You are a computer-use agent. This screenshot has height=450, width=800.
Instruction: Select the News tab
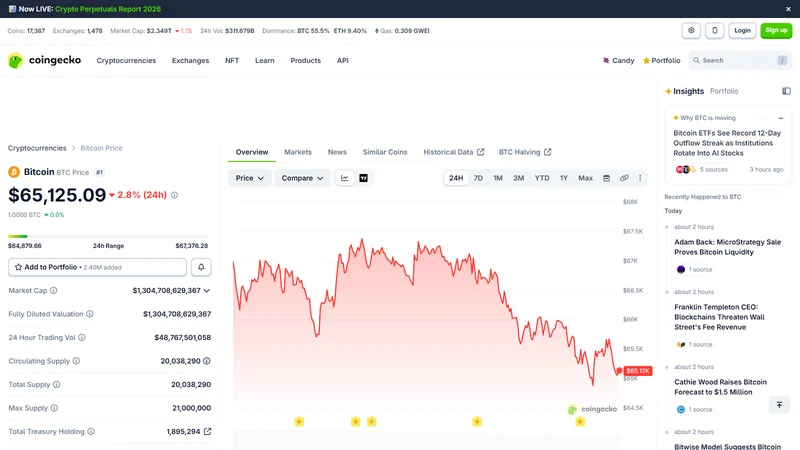(337, 152)
